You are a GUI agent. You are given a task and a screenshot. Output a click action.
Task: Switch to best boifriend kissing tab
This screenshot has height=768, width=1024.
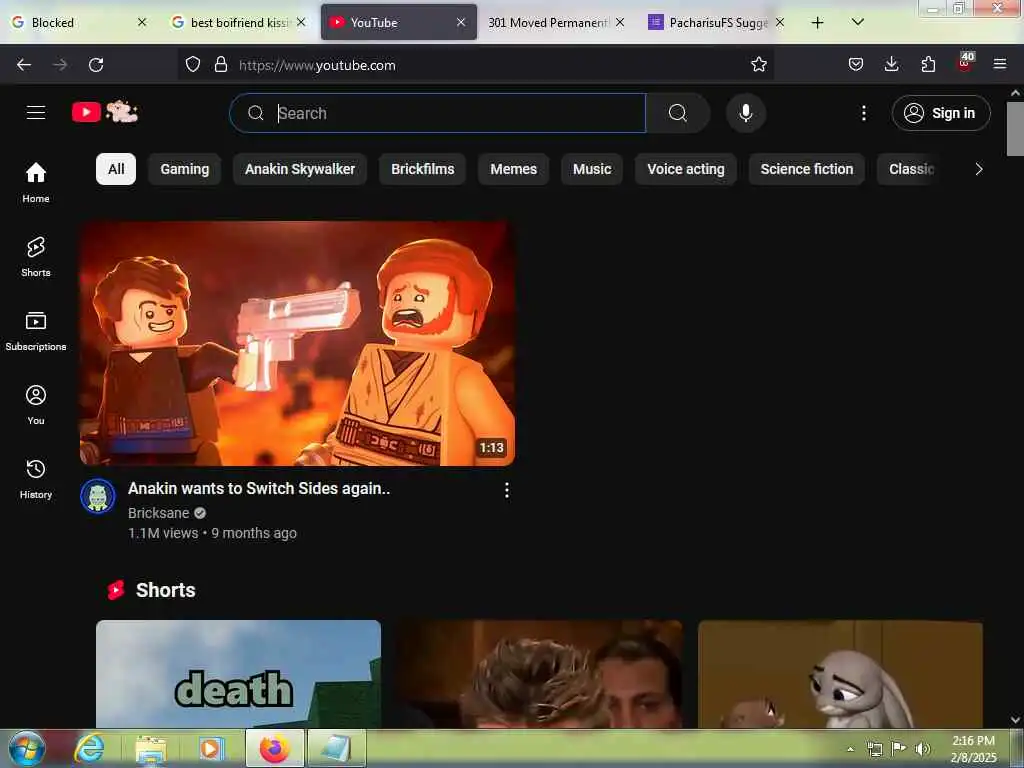coord(240,22)
